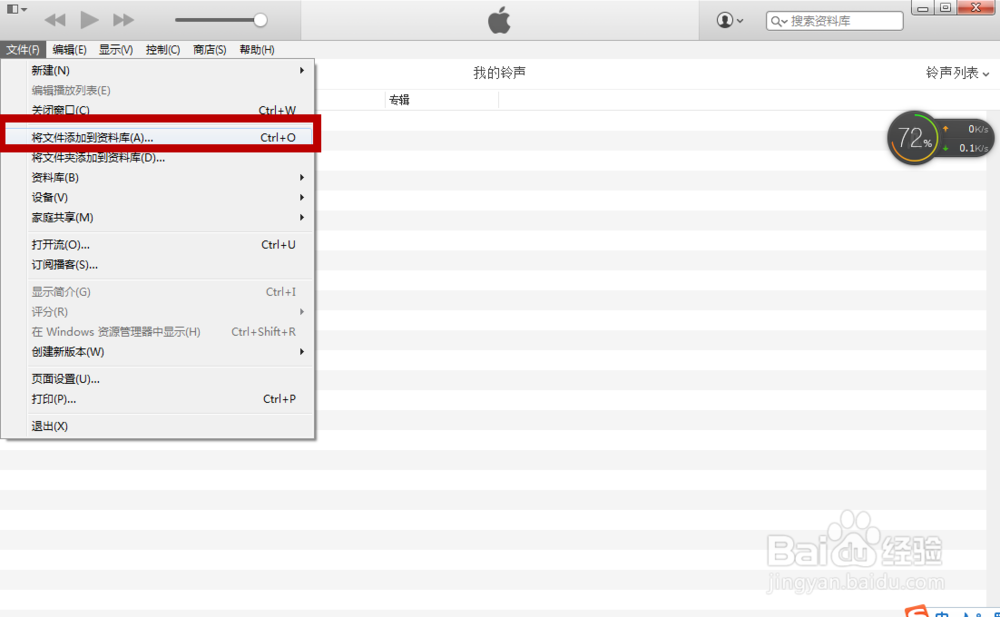Screen dimensions: 1000x617
Task: Select 打印(P)... menu item
Action: [x=158, y=399]
